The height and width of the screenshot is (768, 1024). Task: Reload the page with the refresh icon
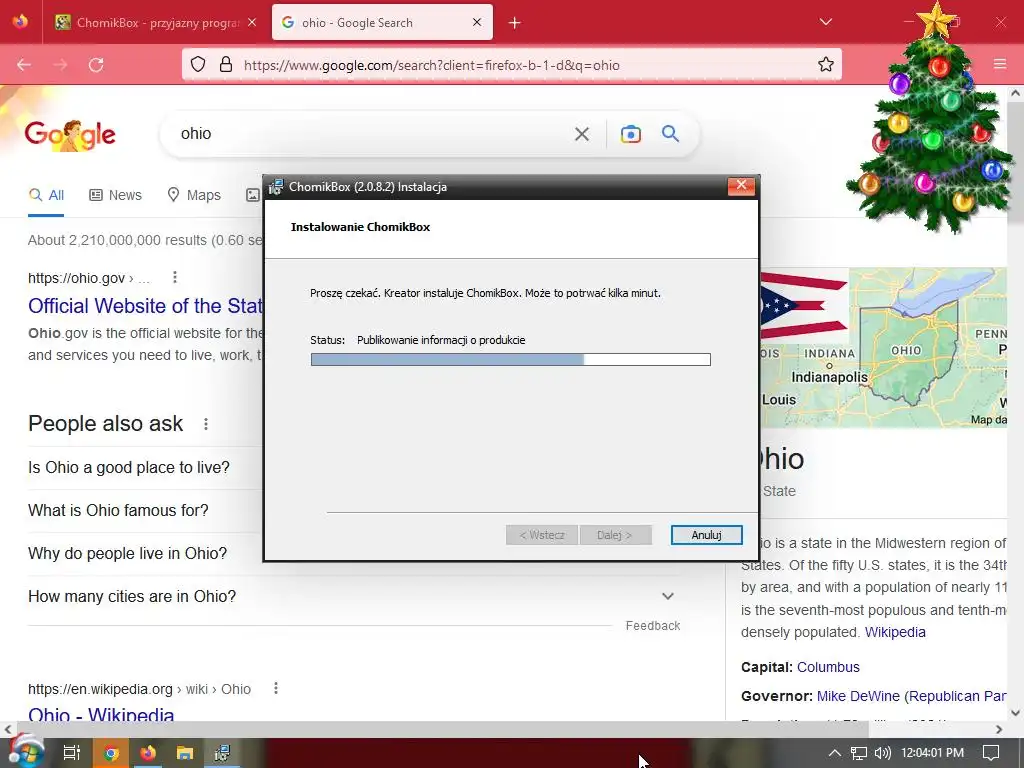96,65
